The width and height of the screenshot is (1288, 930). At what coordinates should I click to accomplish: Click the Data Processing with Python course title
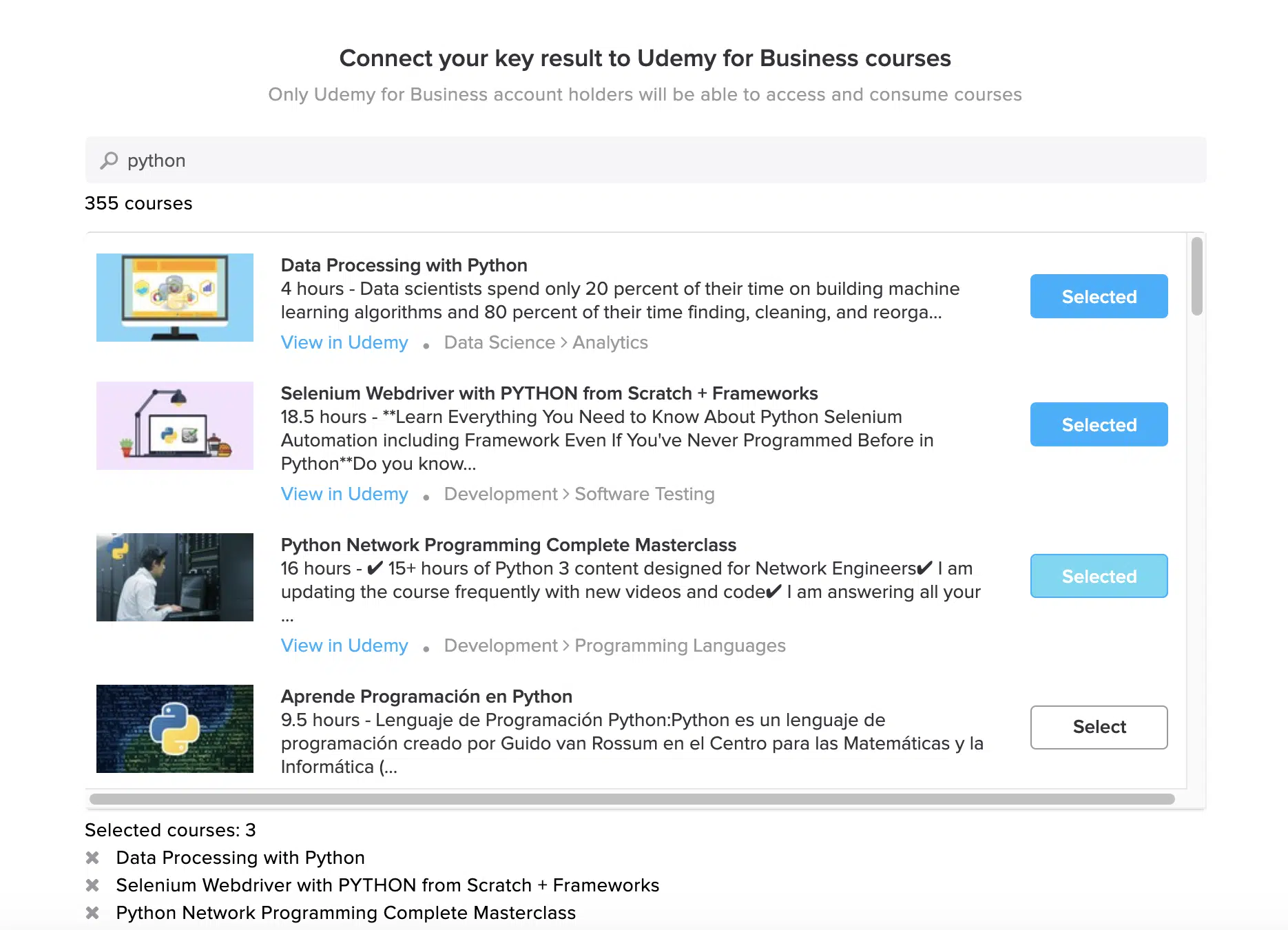point(404,265)
